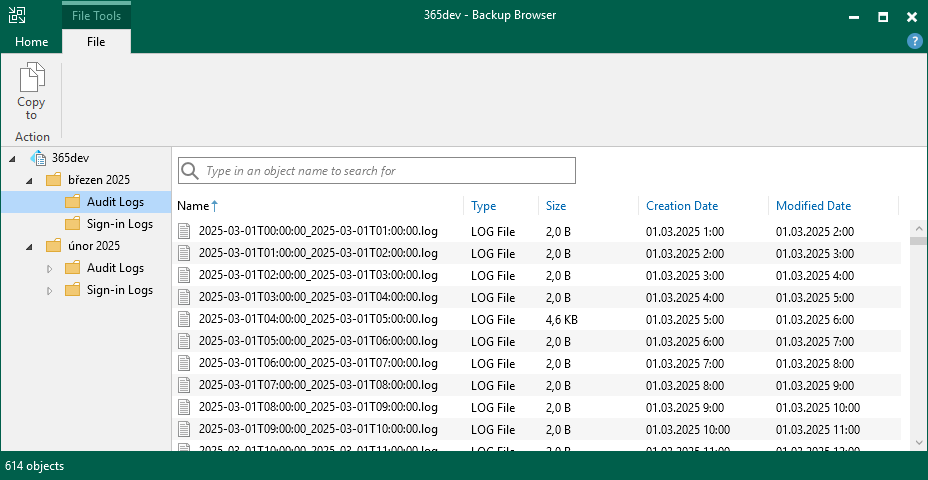
Task: Click file icon of 2025-03-01T05:00:00 log
Action: (x=185, y=342)
